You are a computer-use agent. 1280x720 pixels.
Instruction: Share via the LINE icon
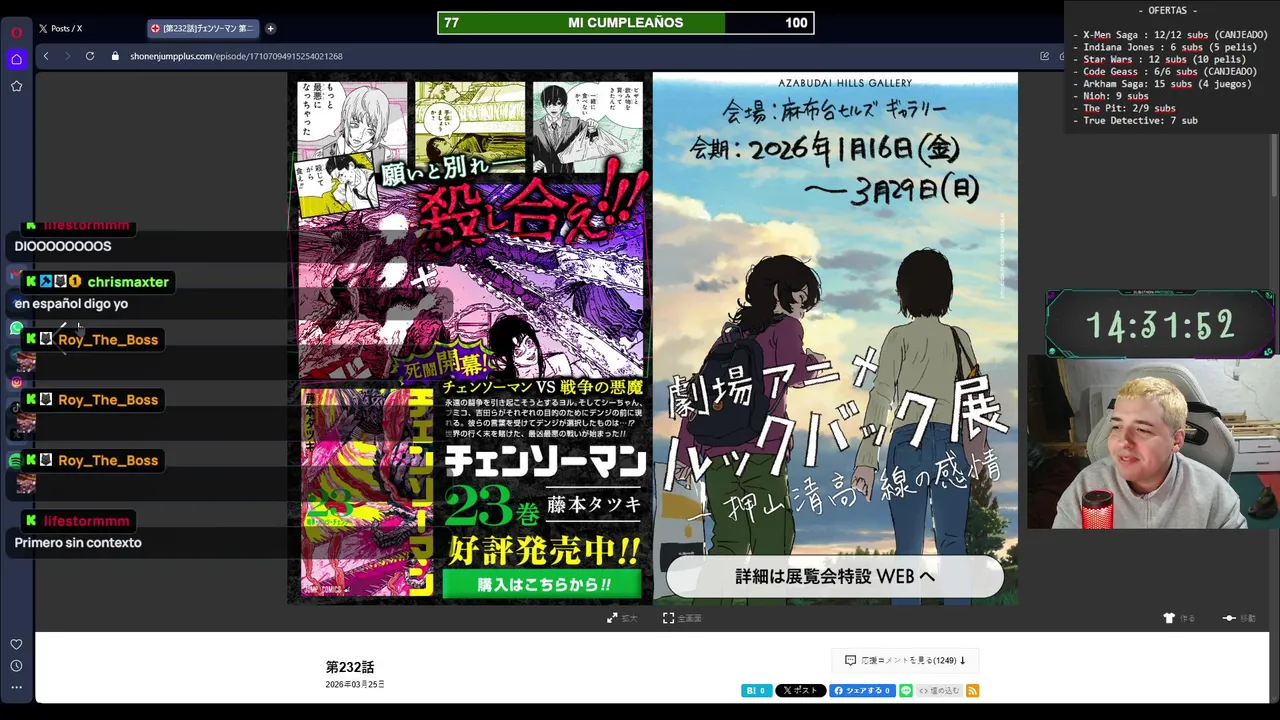click(x=906, y=691)
